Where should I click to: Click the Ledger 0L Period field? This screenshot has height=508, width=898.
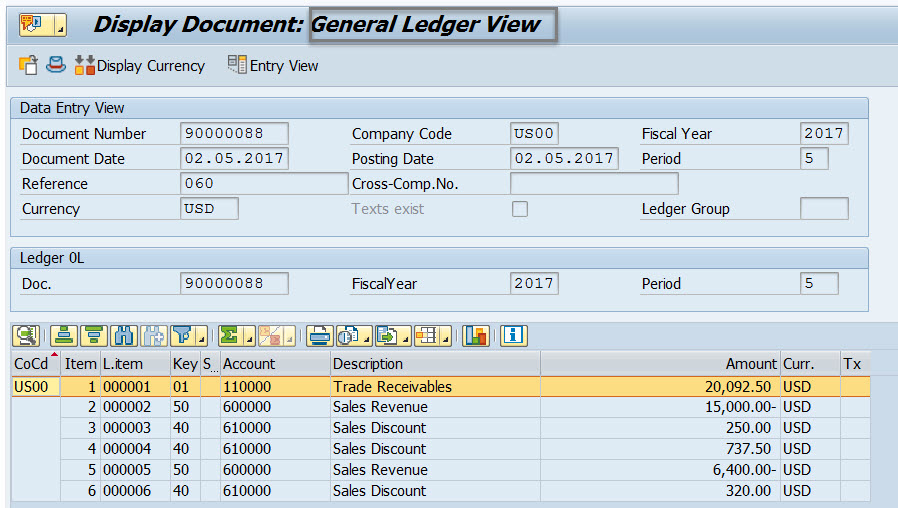(819, 283)
